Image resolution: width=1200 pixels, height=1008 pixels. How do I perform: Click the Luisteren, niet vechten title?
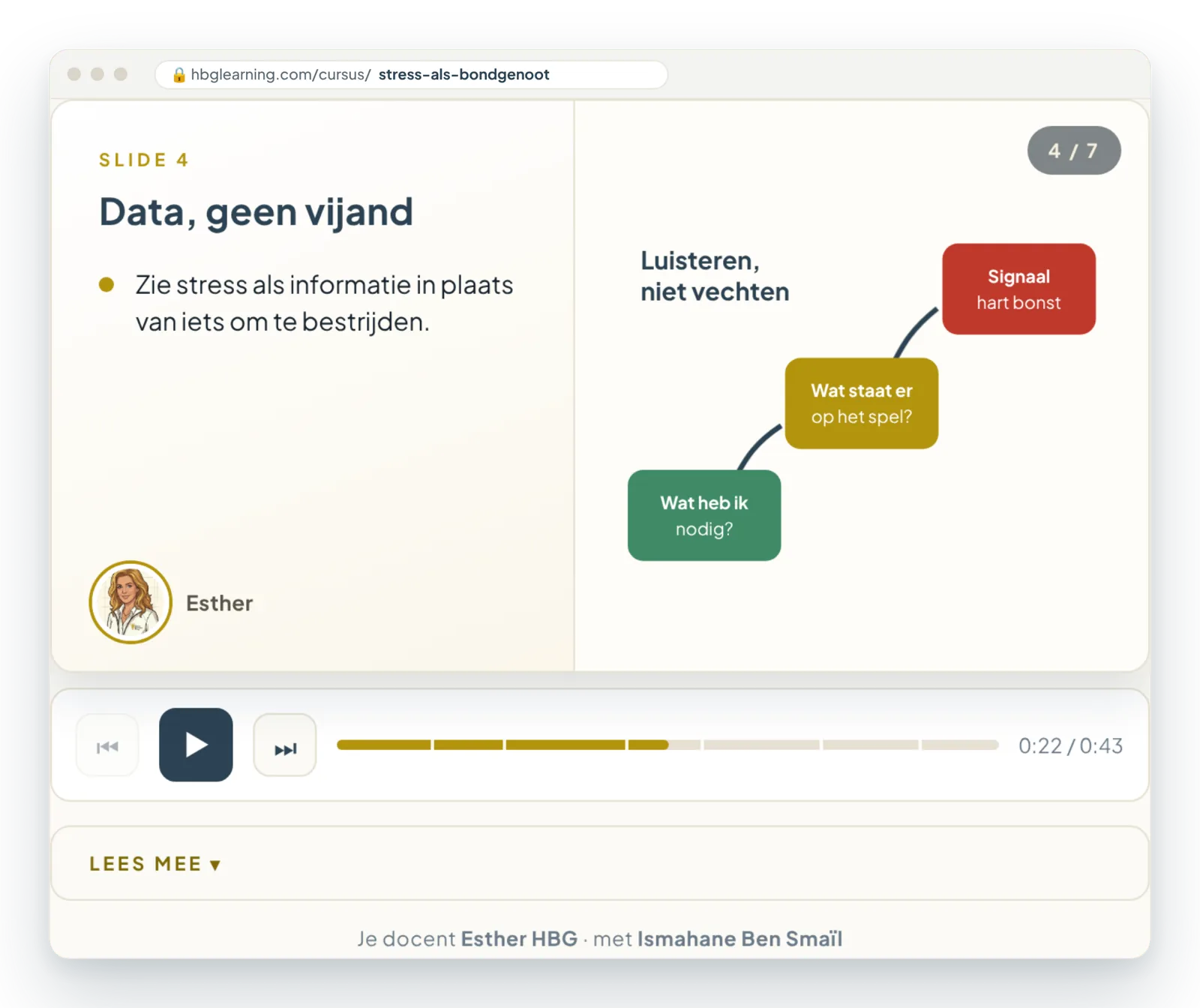point(715,276)
